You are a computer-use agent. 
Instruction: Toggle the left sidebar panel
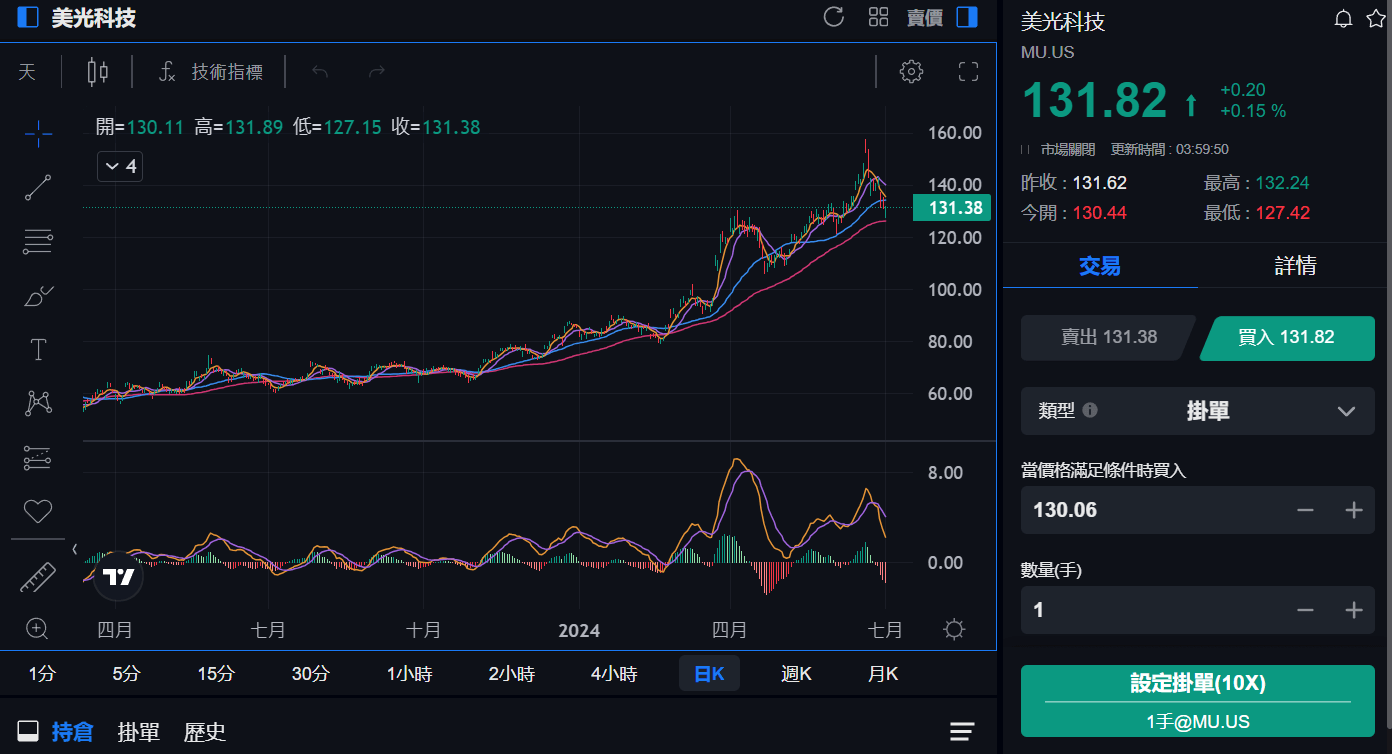tap(28, 17)
